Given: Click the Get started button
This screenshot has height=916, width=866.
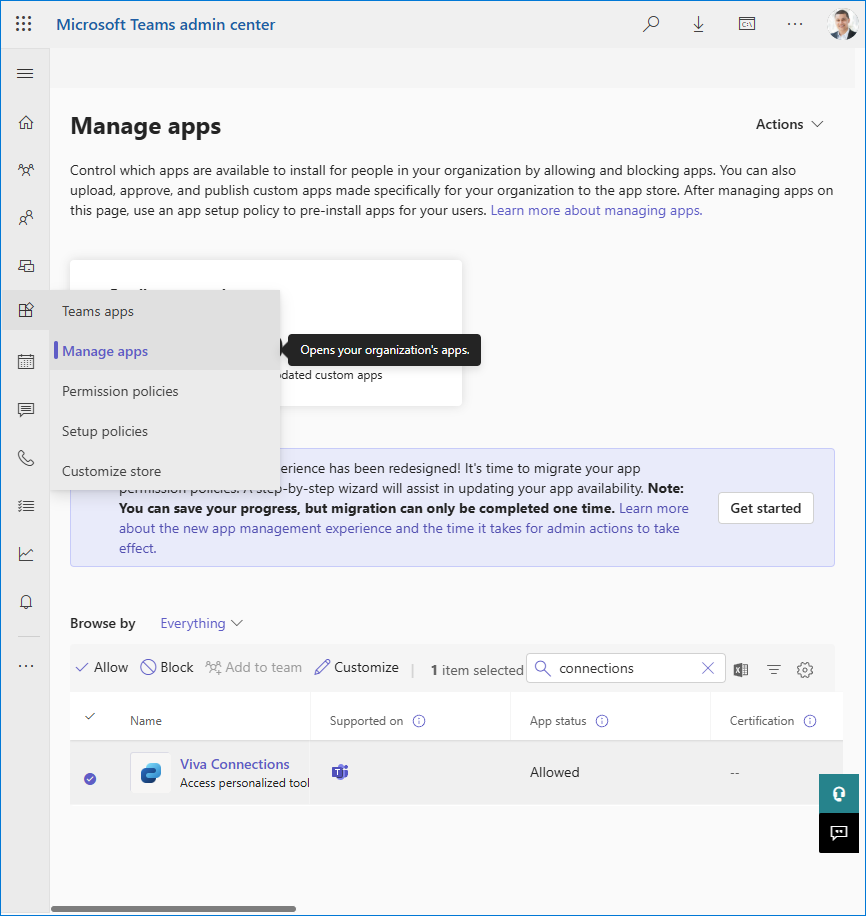Looking at the screenshot, I should coord(765,508).
